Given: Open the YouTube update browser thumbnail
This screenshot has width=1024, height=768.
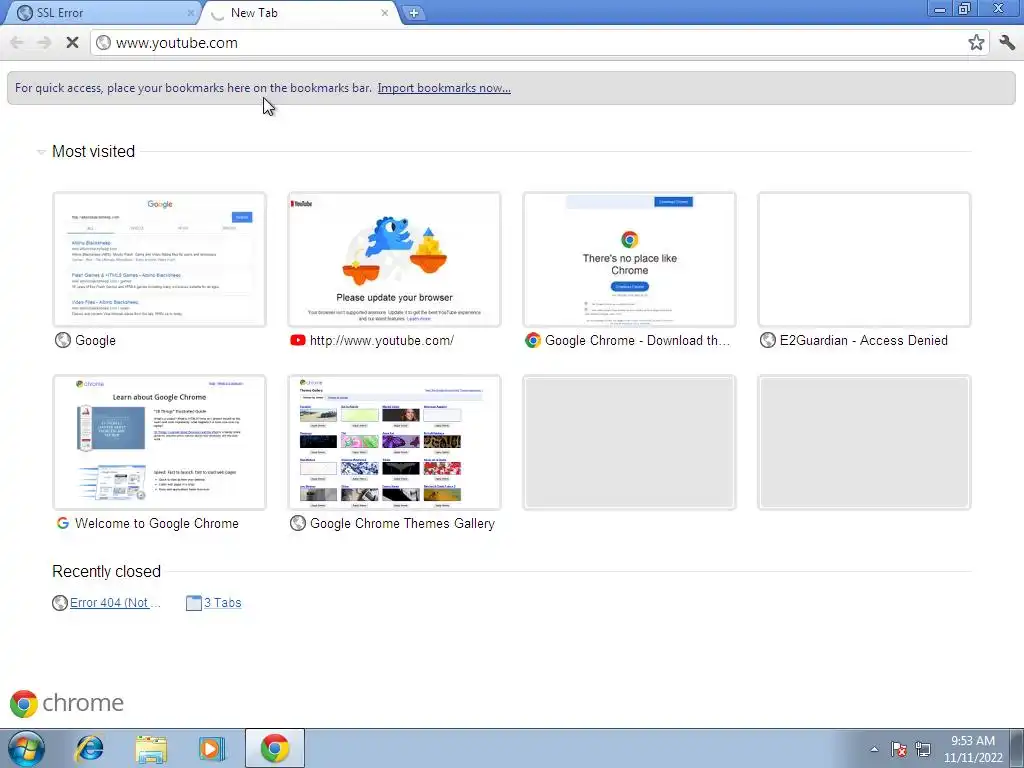Looking at the screenshot, I should coord(394,259).
